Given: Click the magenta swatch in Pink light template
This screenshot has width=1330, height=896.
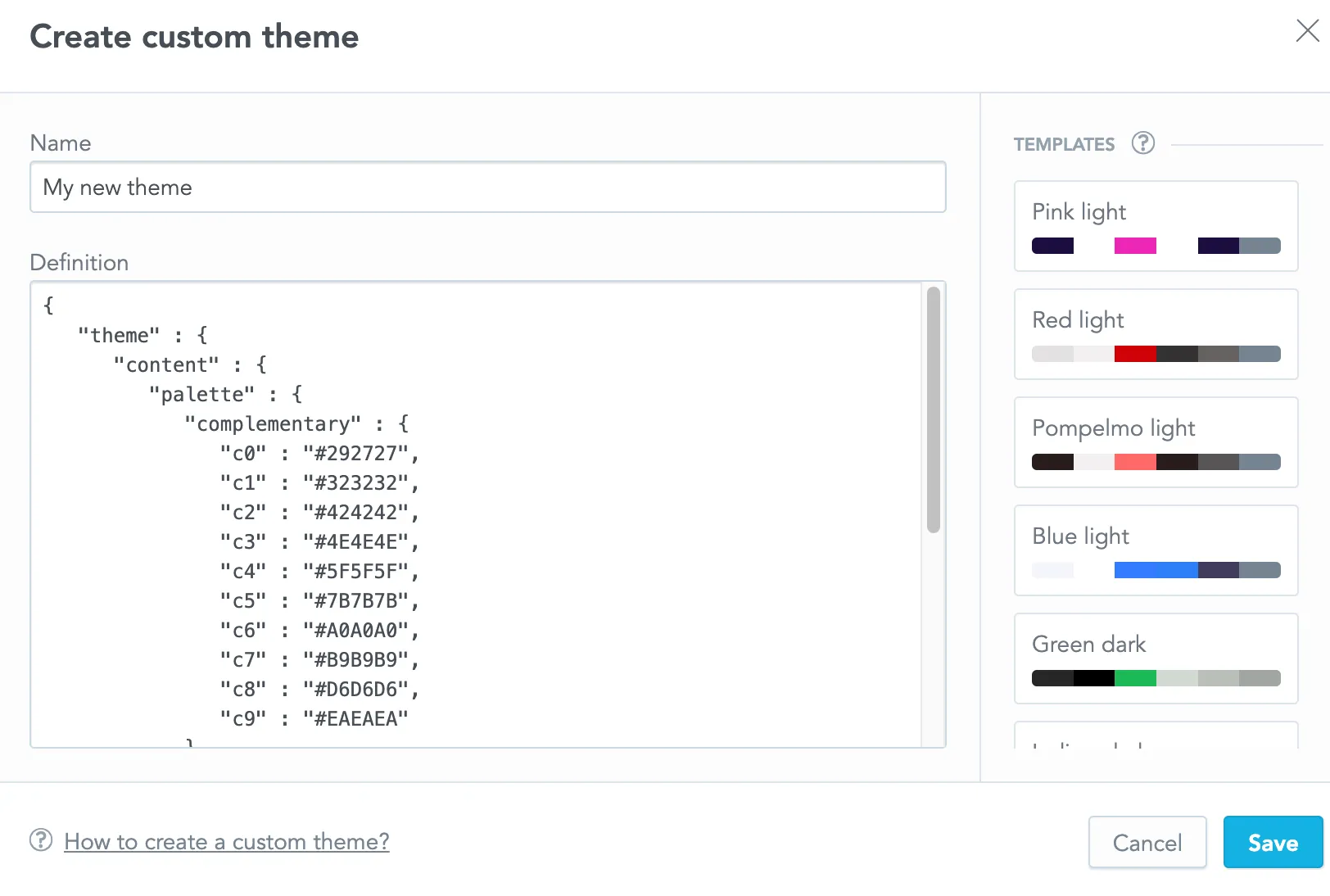Looking at the screenshot, I should (x=1135, y=245).
